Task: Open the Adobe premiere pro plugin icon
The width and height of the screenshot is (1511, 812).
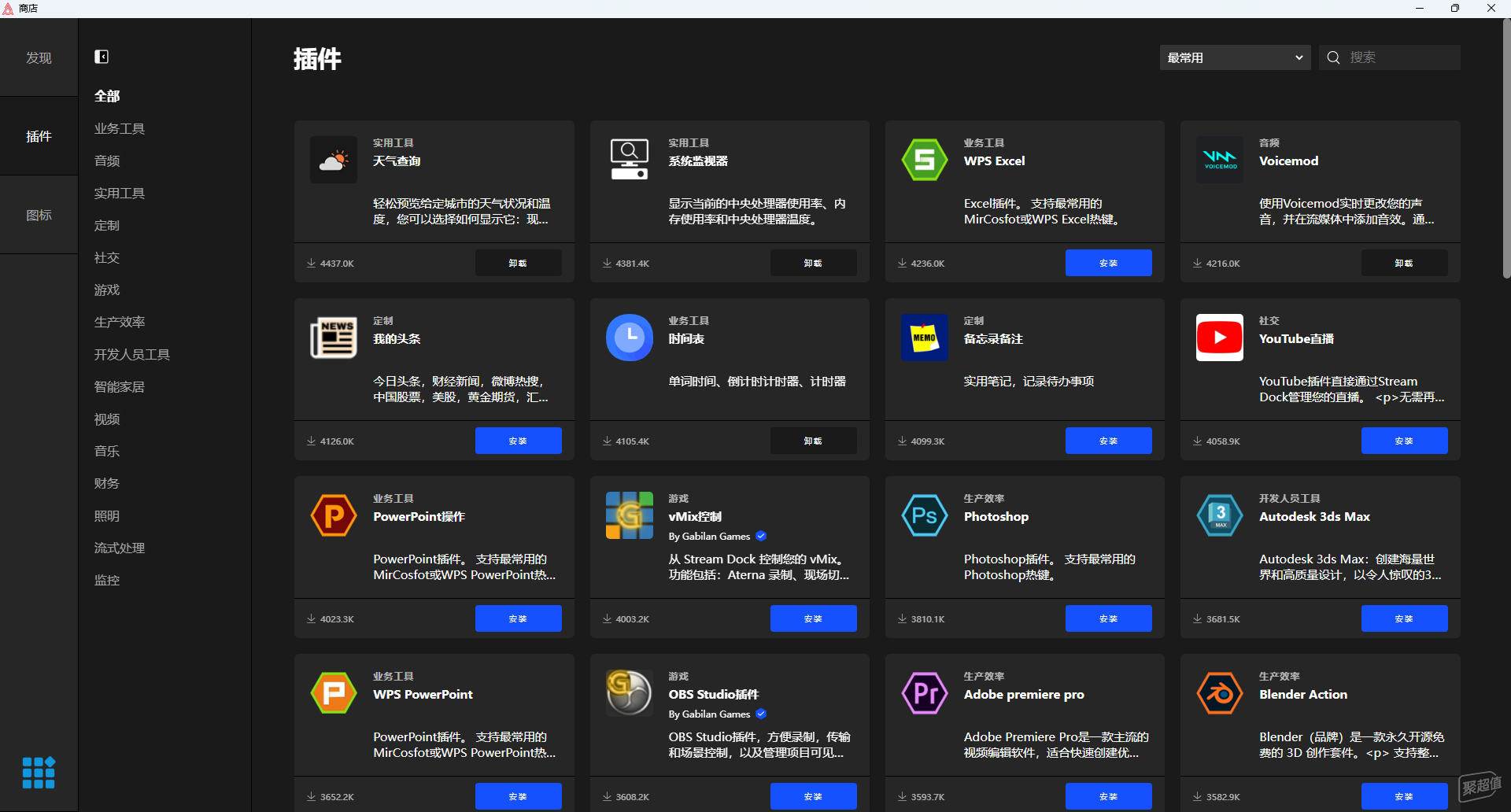Action: click(925, 693)
